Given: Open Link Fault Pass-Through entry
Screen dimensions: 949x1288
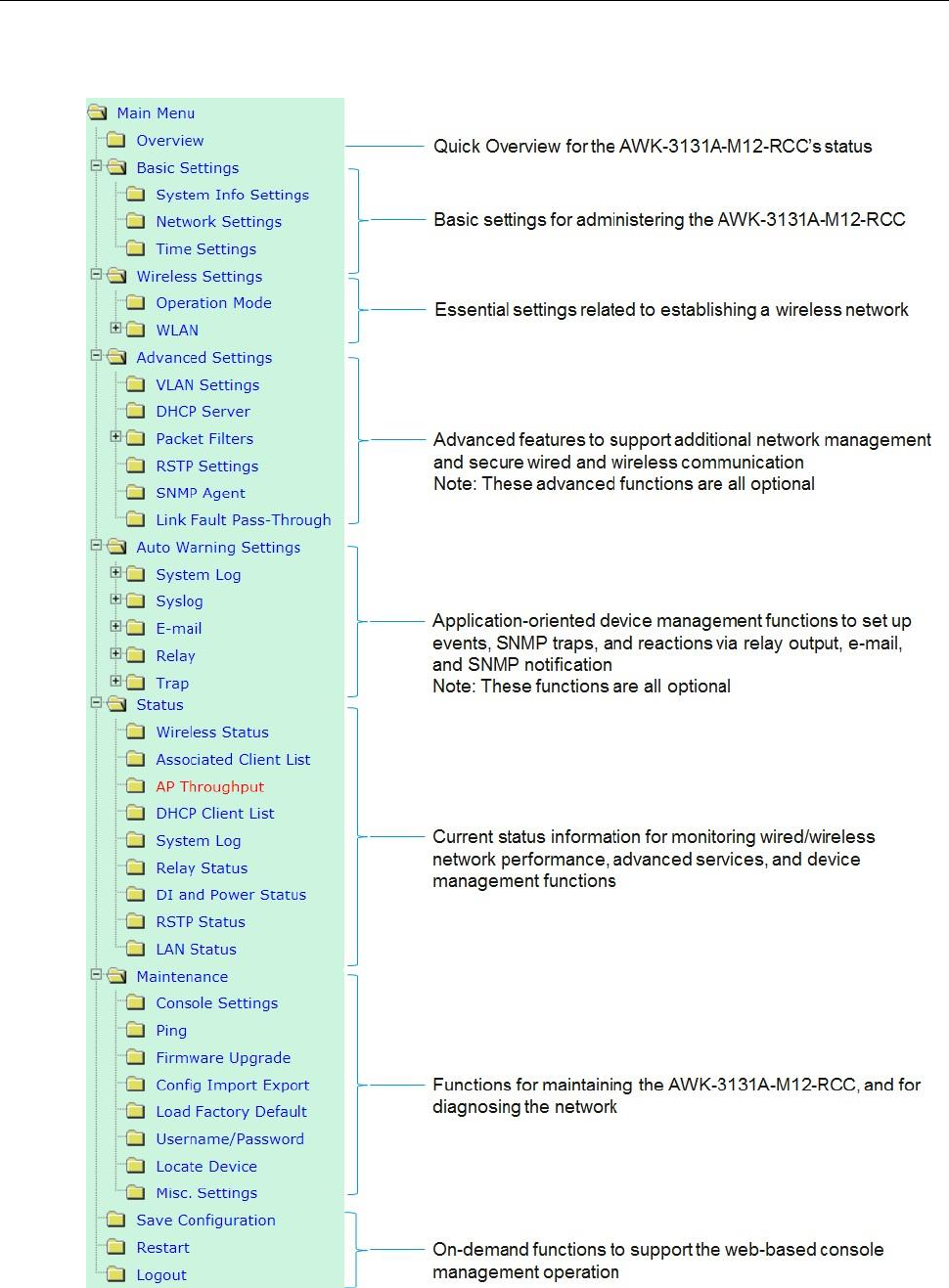Looking at the screenshot, I should pos(244,520).
